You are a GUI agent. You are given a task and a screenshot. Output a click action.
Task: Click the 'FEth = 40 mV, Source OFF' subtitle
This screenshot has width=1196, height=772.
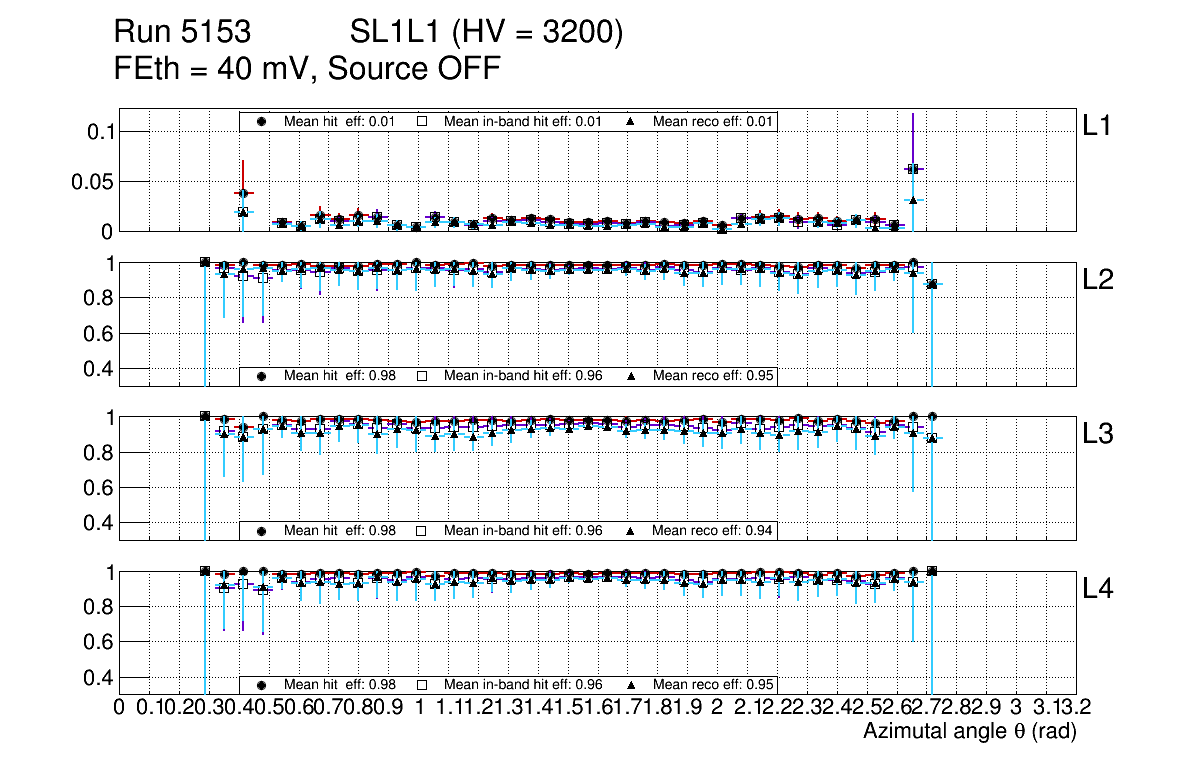(x=307, y=69)
